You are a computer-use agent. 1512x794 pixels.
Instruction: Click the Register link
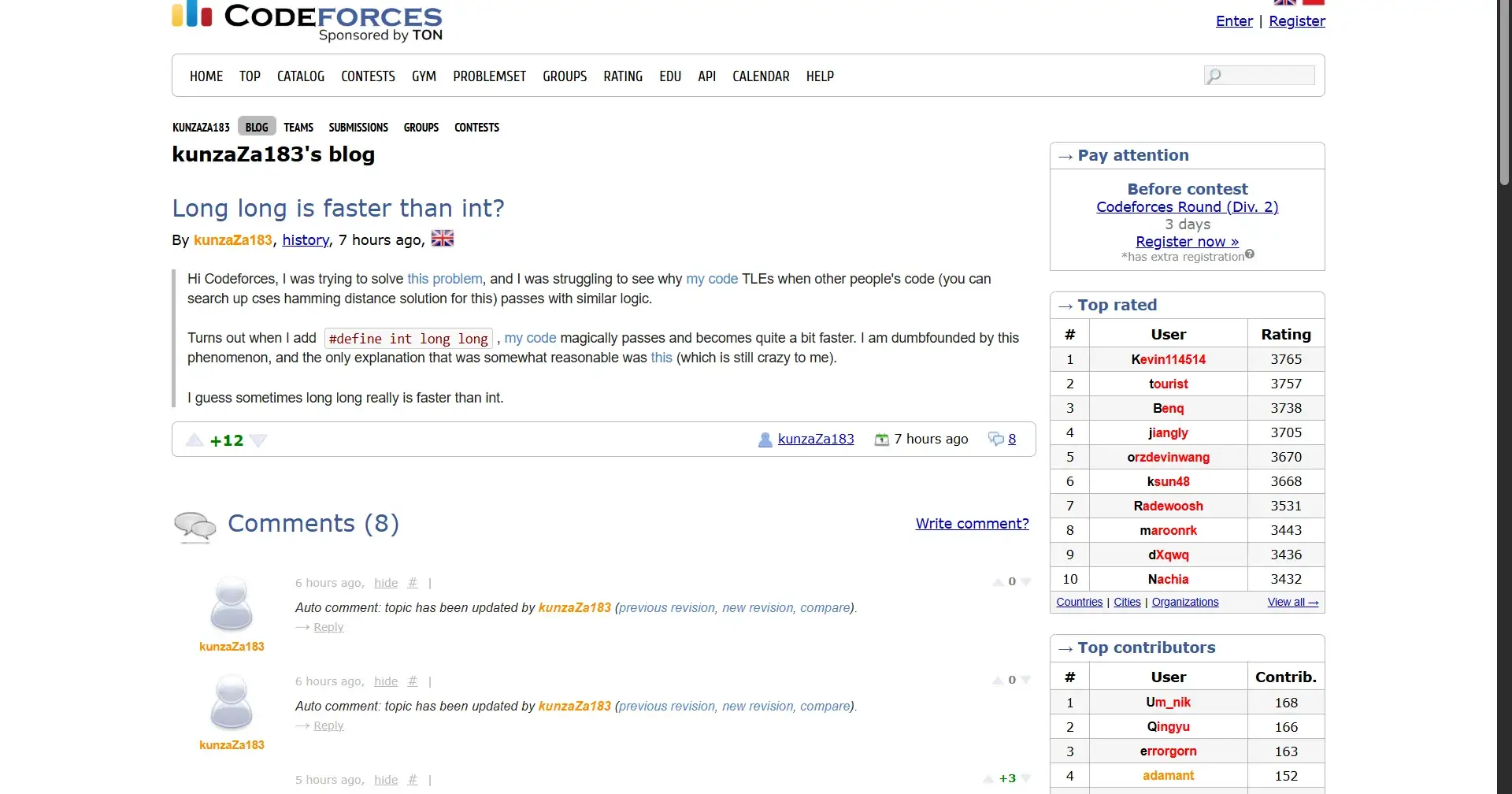point(1297,21)
